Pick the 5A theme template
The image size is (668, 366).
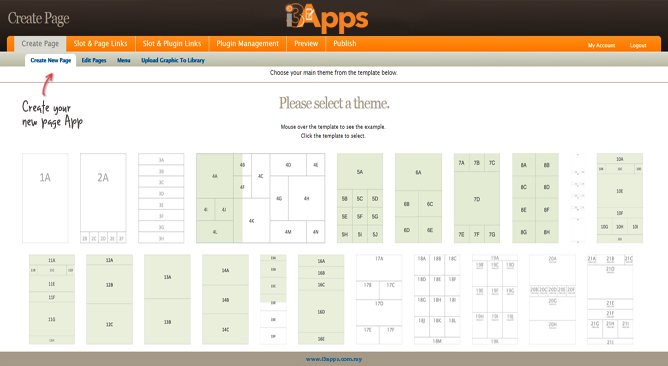coord(360,198)
